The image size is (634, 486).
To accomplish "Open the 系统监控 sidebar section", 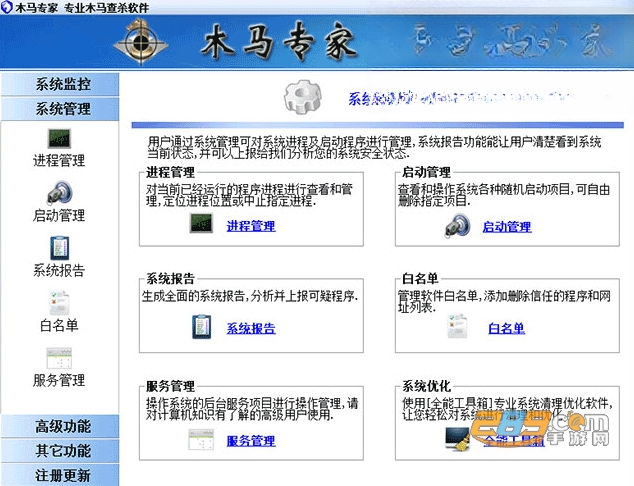I will click(60, 84).
